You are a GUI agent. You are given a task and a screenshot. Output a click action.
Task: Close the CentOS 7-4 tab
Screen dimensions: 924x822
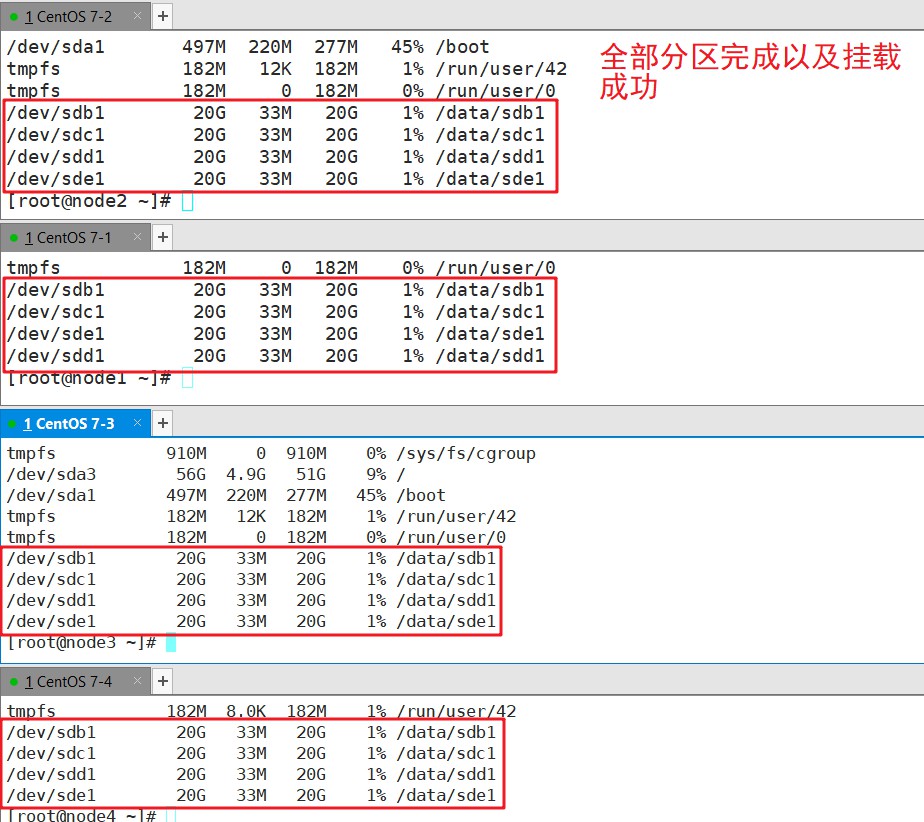point(137,681)
